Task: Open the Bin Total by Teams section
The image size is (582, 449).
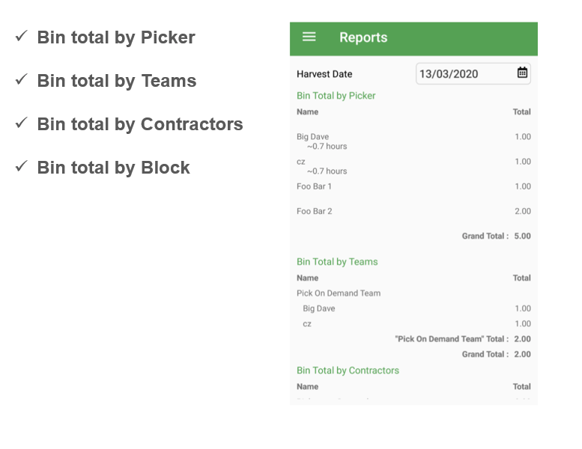Action: tap(337, 262)
